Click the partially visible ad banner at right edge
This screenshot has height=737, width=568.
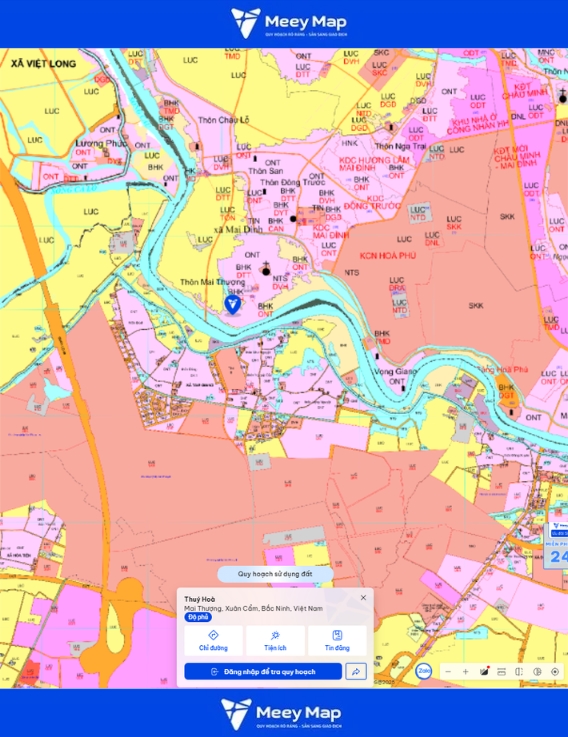(556, 546)
